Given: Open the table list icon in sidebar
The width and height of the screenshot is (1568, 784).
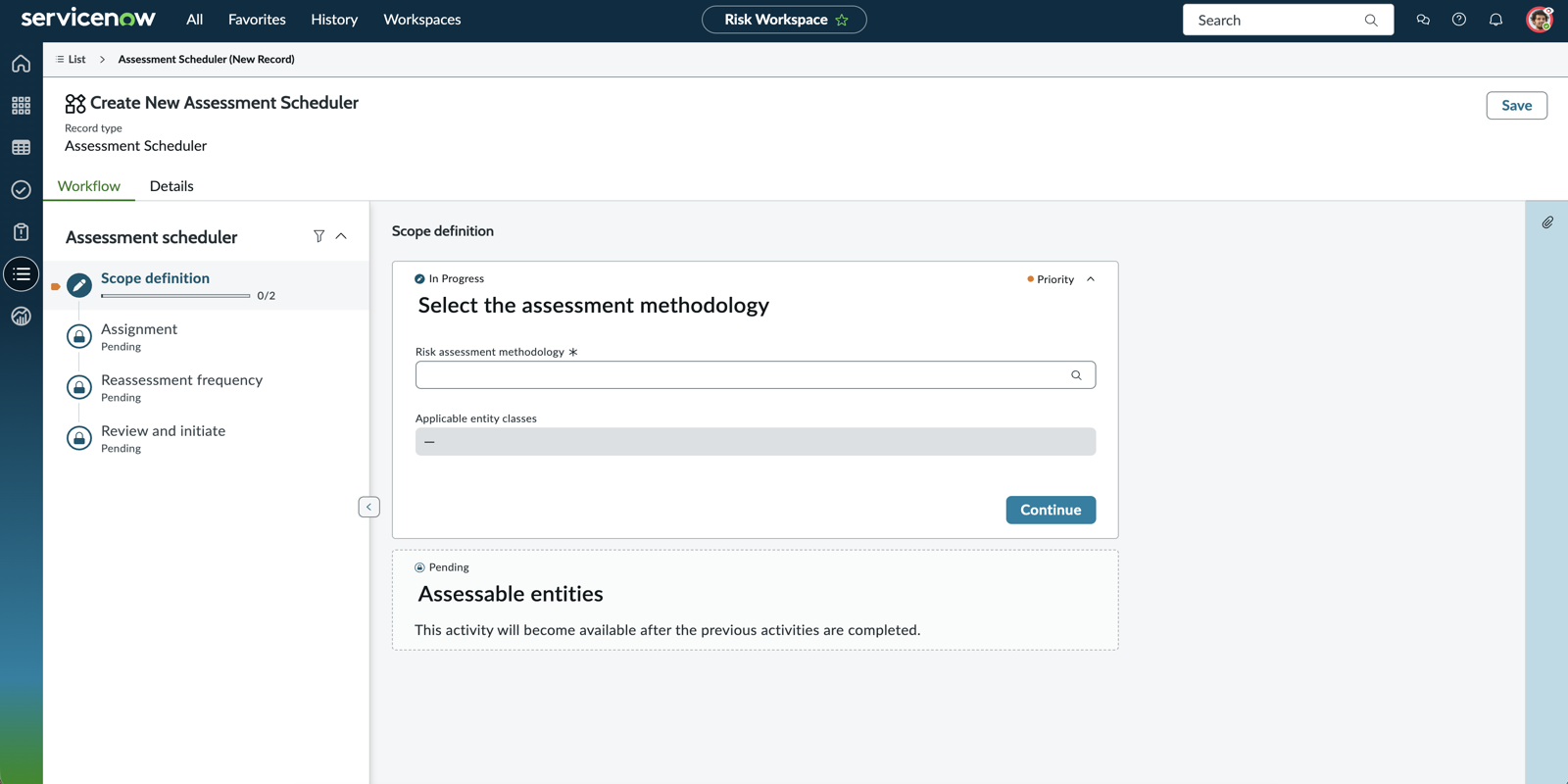Looking at the screenshot, I should (x=21, y=148).
